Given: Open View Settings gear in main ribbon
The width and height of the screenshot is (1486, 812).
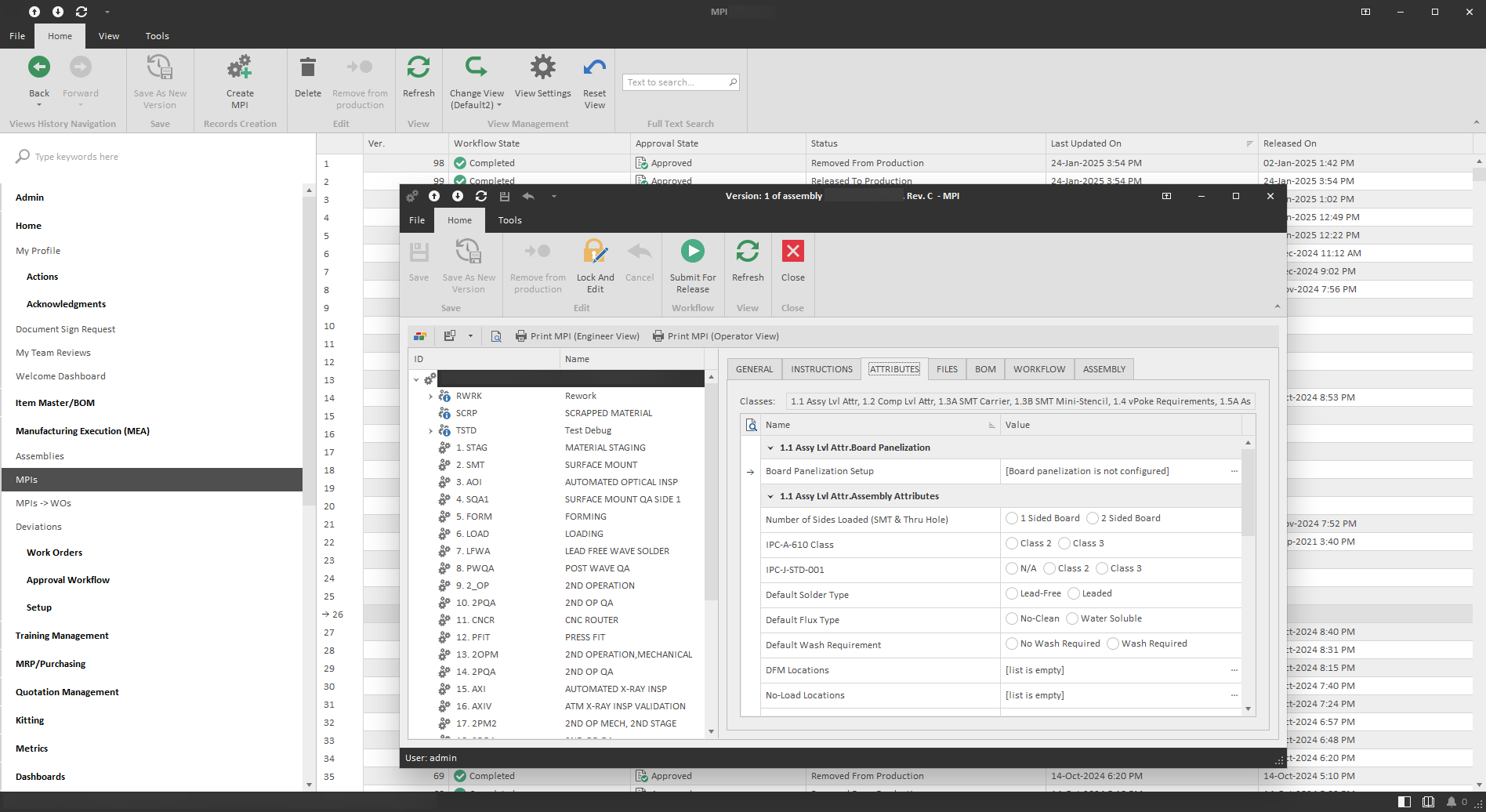Looking at the screenshot, I should [542, 68].
